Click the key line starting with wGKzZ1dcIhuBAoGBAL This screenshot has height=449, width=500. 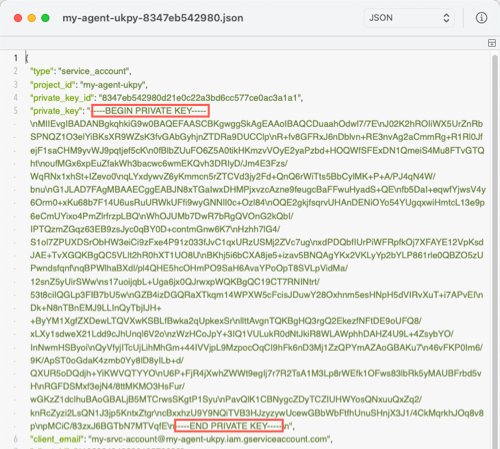click(226, 399)
